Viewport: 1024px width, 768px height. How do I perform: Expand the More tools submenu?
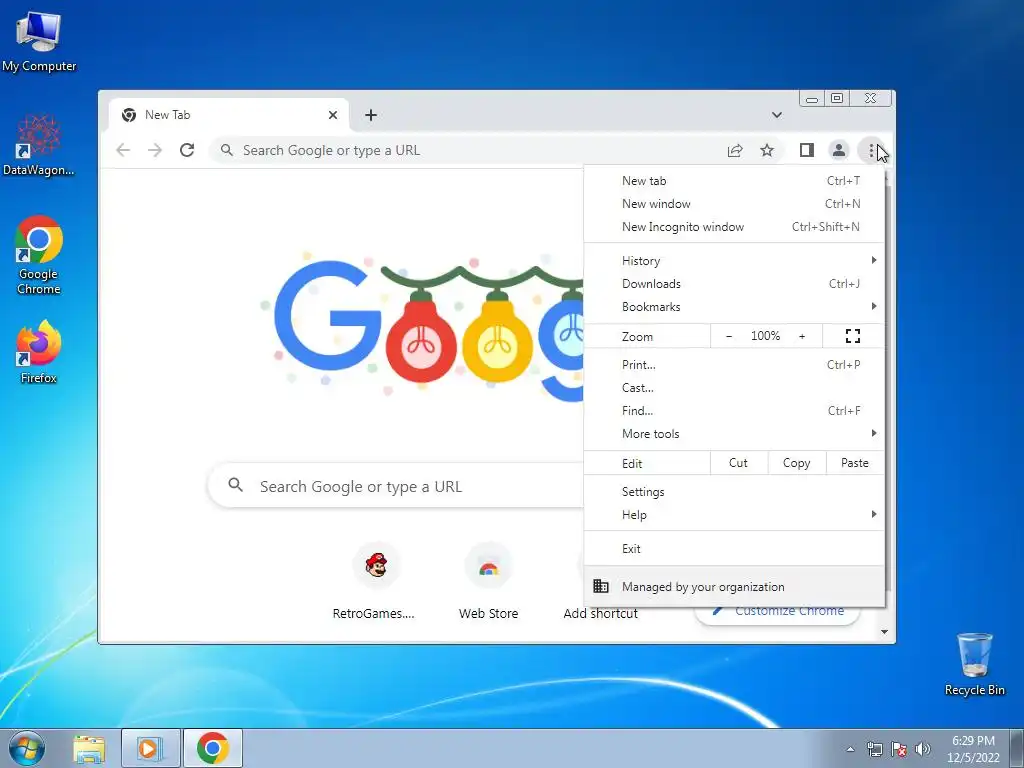pos(734,434)
